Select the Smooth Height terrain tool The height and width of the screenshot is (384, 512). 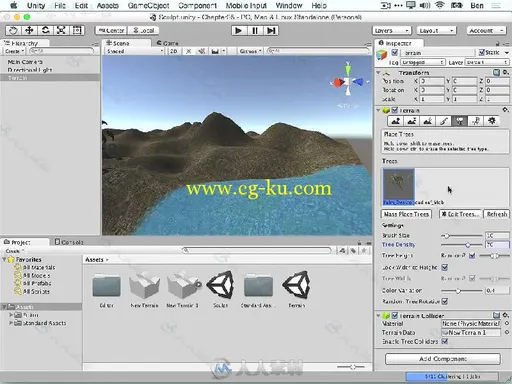[428, 121]
